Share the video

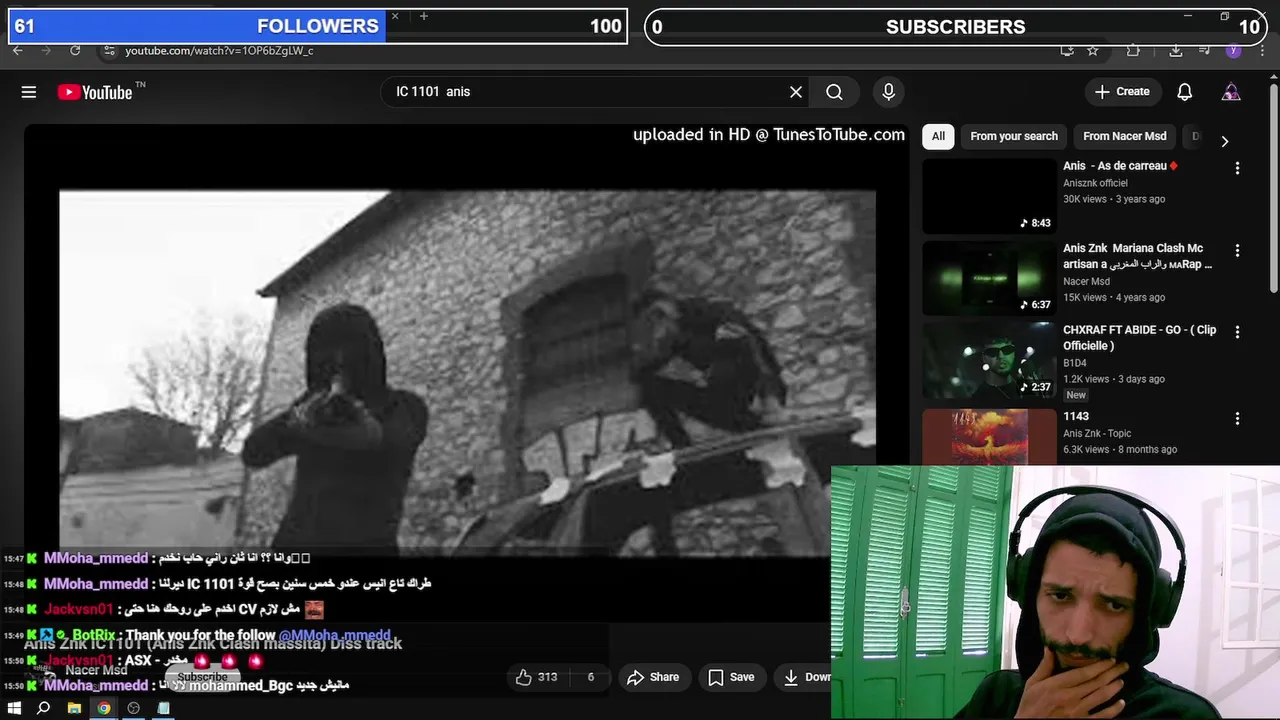click(x=653, y=677)
